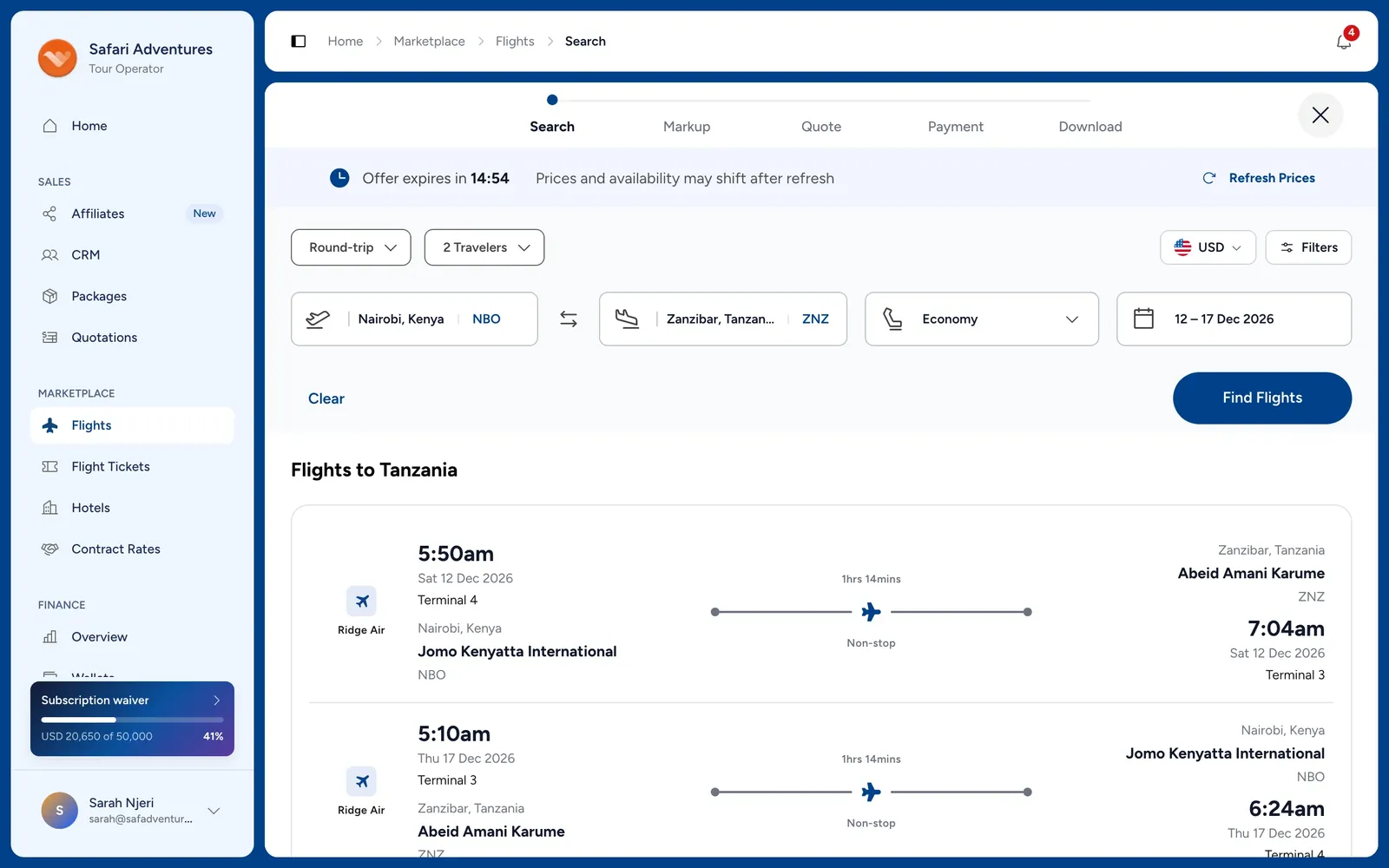Click the Find Flights button
Viewport: 1389px width, 868px height.
[1262, 398]
